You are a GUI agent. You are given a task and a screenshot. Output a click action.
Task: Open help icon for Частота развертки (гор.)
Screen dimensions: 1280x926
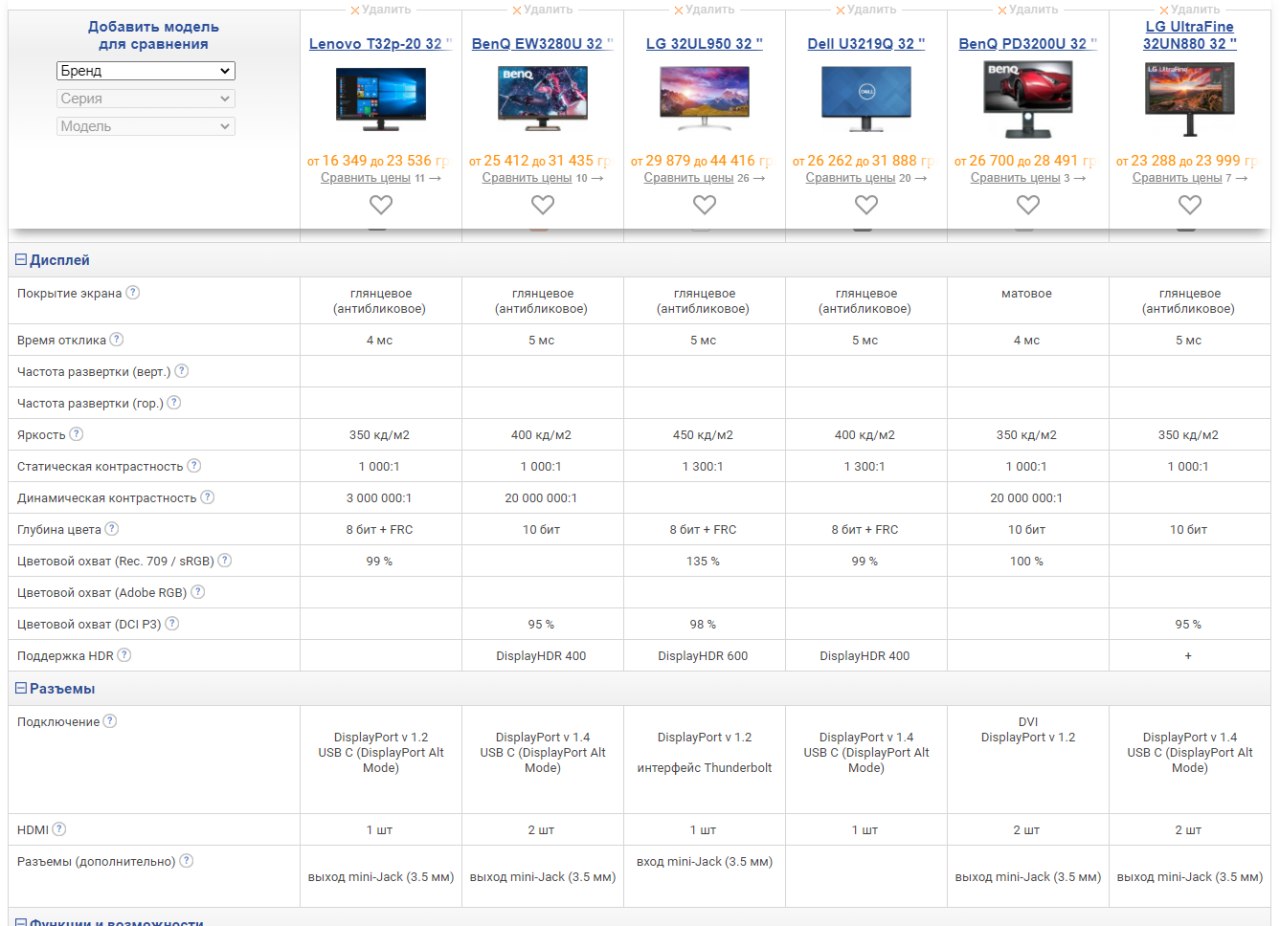tap(174, 403)
